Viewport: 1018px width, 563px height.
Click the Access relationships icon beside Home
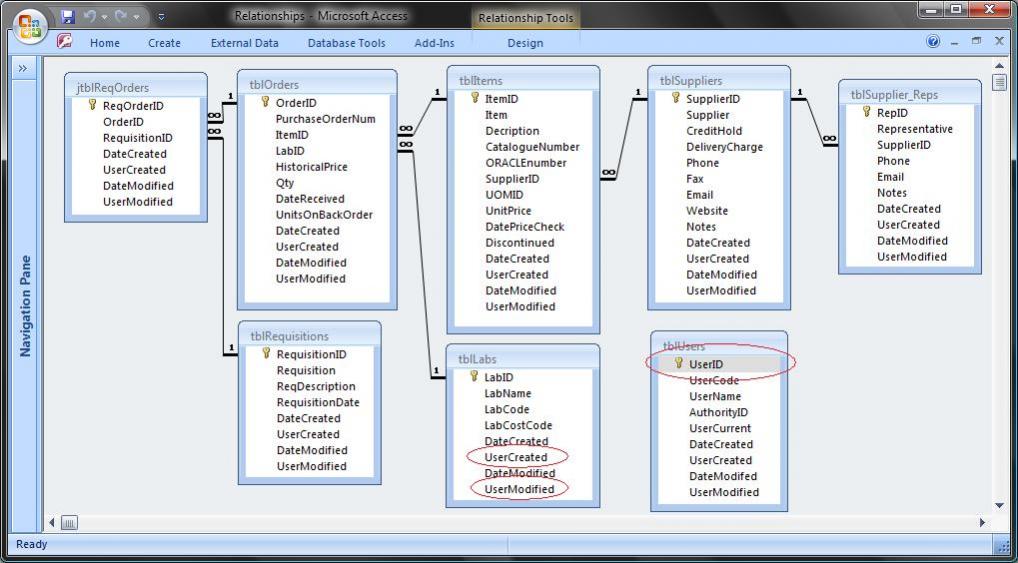tap(64, 42)
